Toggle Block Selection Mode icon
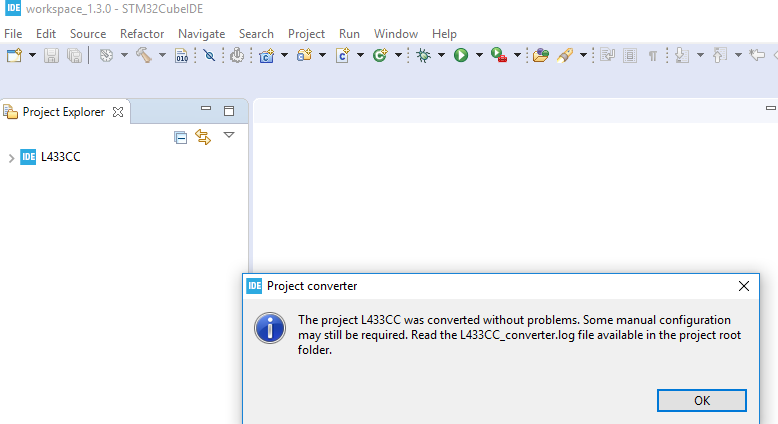 (x=630, y=55)
